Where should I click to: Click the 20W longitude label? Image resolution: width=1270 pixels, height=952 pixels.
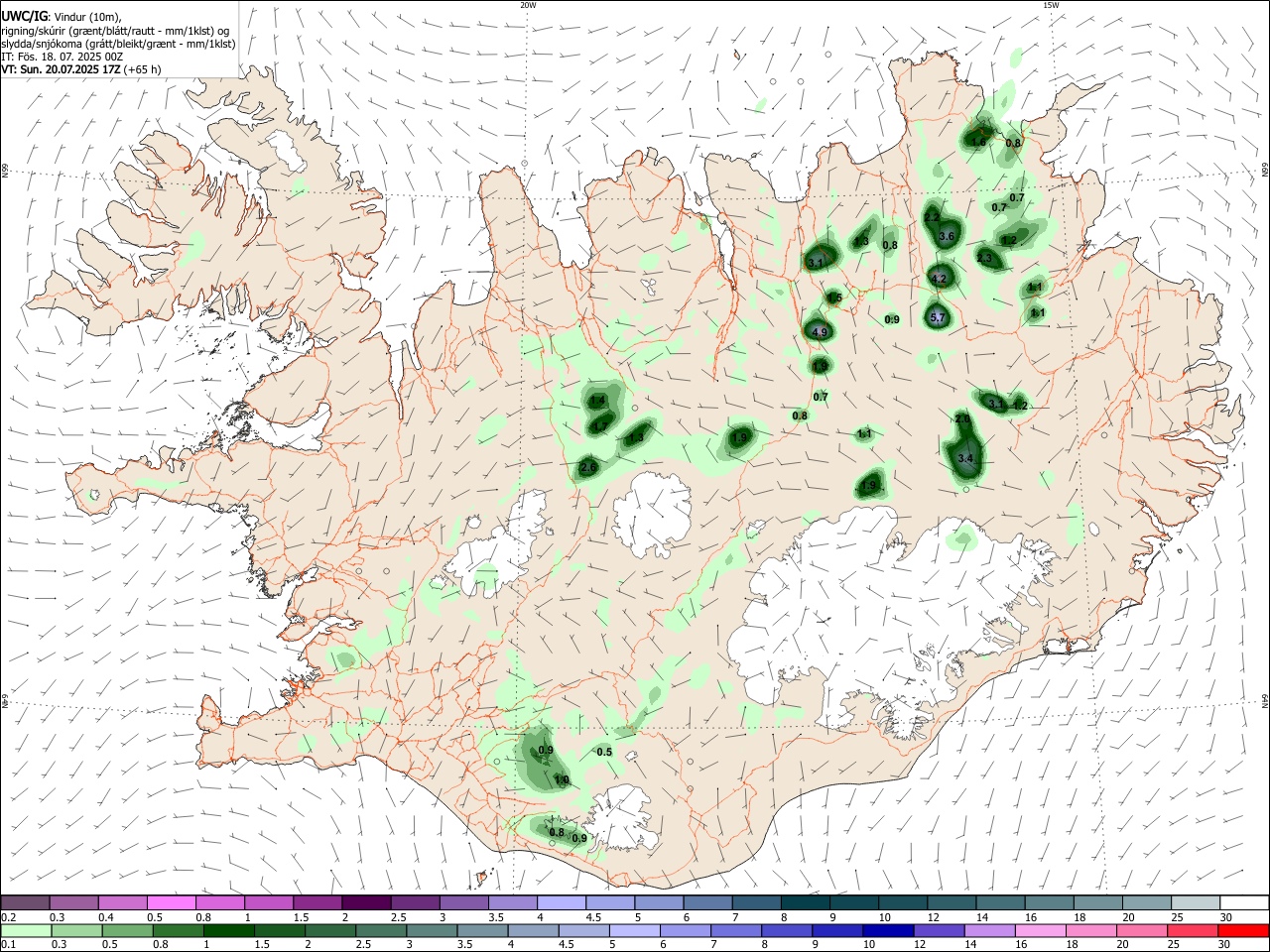coord(528,4)
